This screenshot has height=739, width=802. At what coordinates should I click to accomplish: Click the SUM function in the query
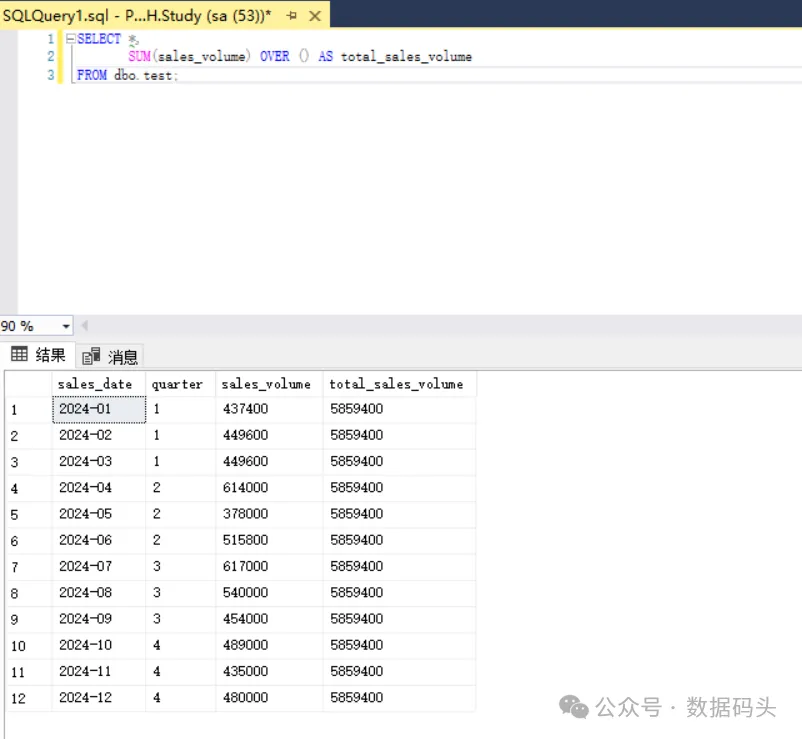139,56
